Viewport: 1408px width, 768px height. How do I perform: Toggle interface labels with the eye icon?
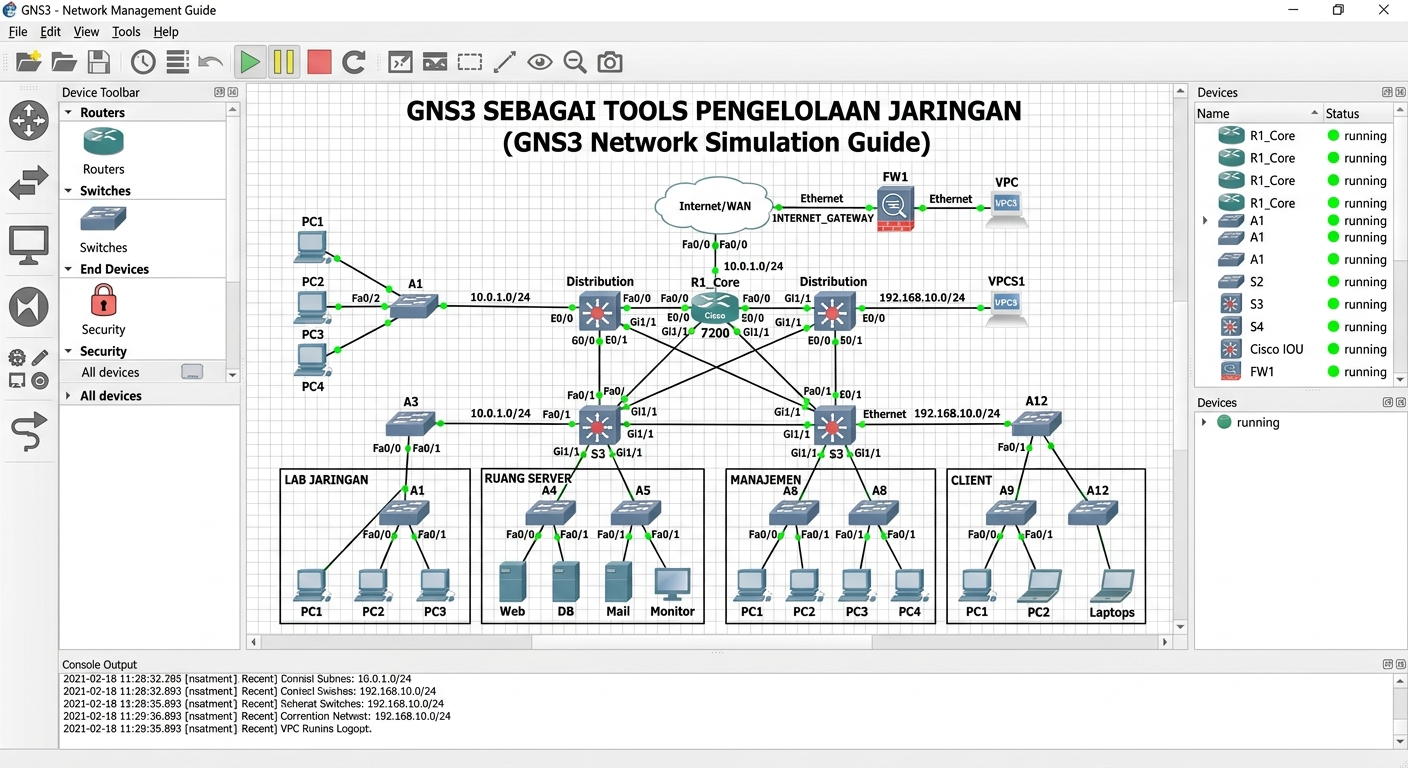[x=540, y=62]
